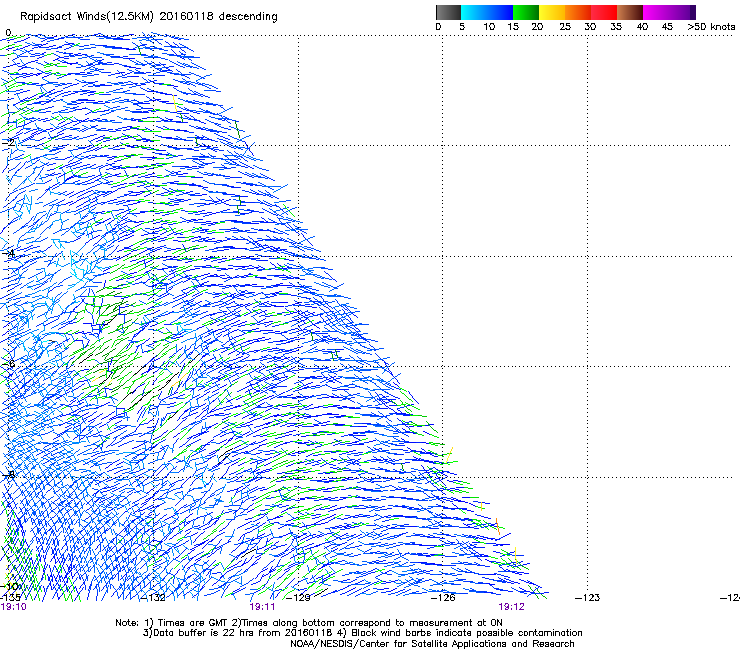Click the gray 0-5 knots legend segment
740x650 pixels.
pyautogui.click(x=448, y=12)
